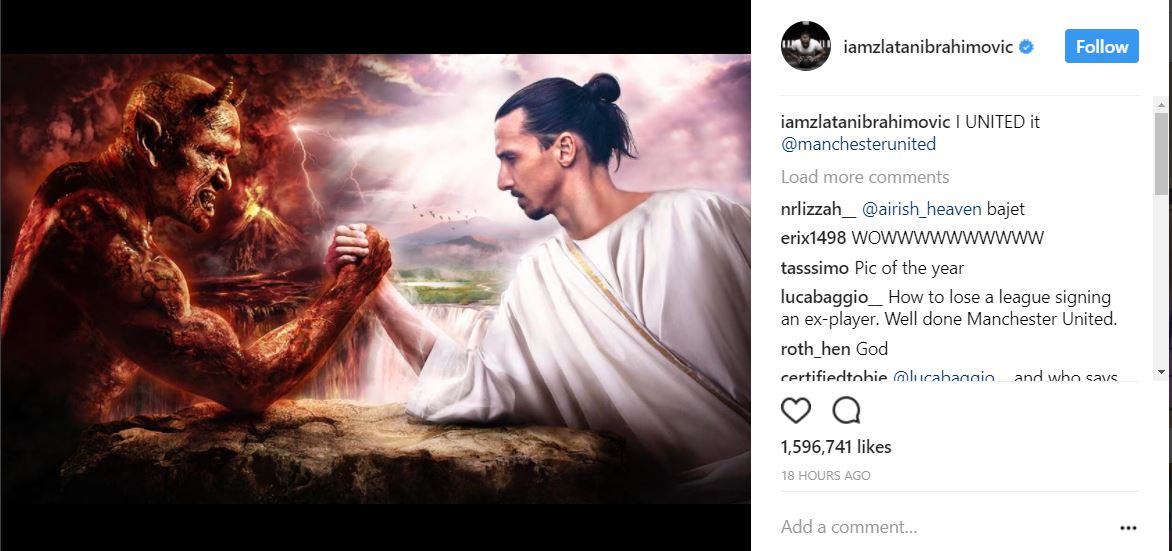This screenshot has height=551, width=1172.
Task: View the 1,596,741 likes list
Action: coord(836,447)
